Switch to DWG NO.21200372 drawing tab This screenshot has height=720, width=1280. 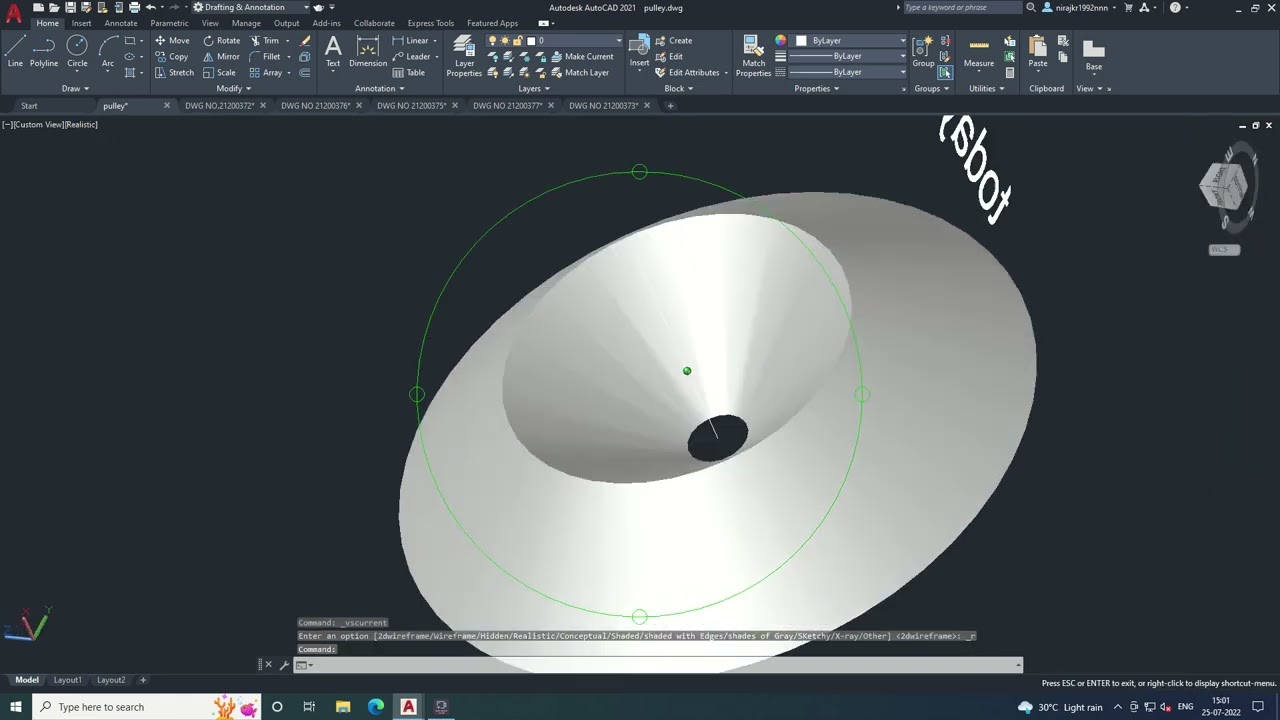point(219,105)
